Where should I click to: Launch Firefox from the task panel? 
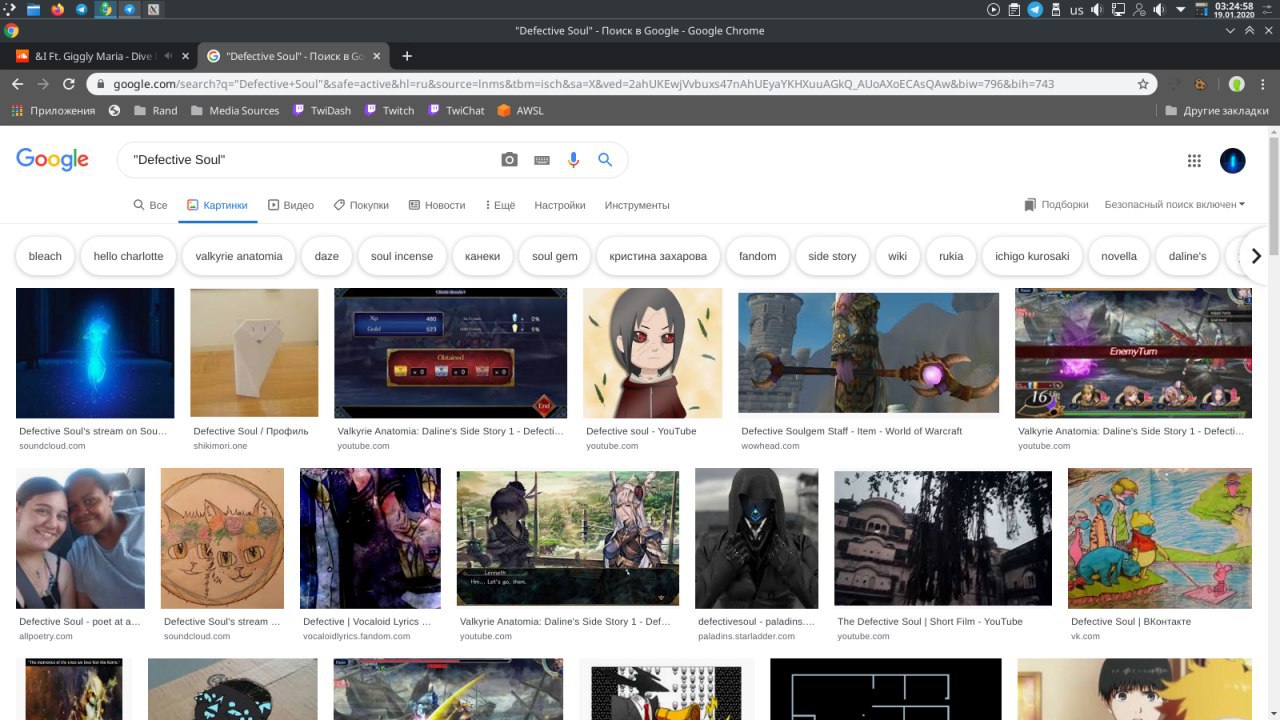(x=57, y=9)
